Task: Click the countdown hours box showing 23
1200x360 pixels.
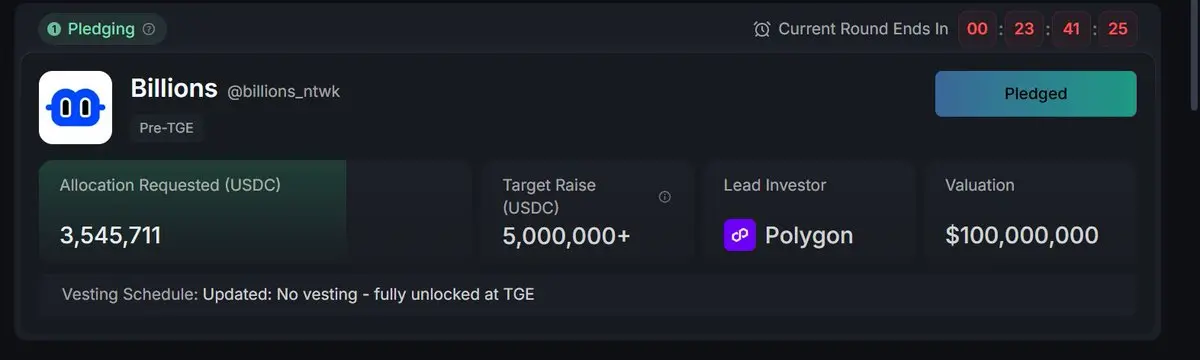Action: click(1024, 29)
